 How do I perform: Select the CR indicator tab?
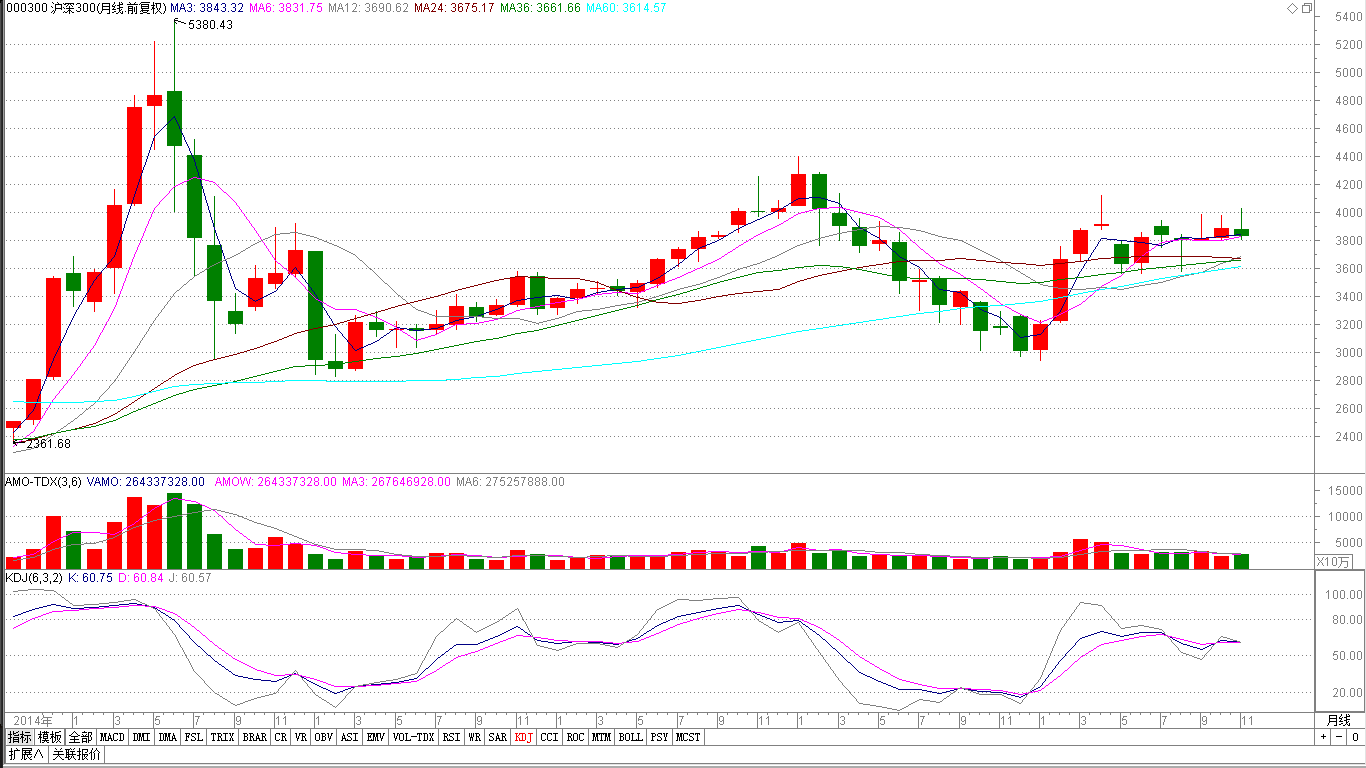point(280,737)
